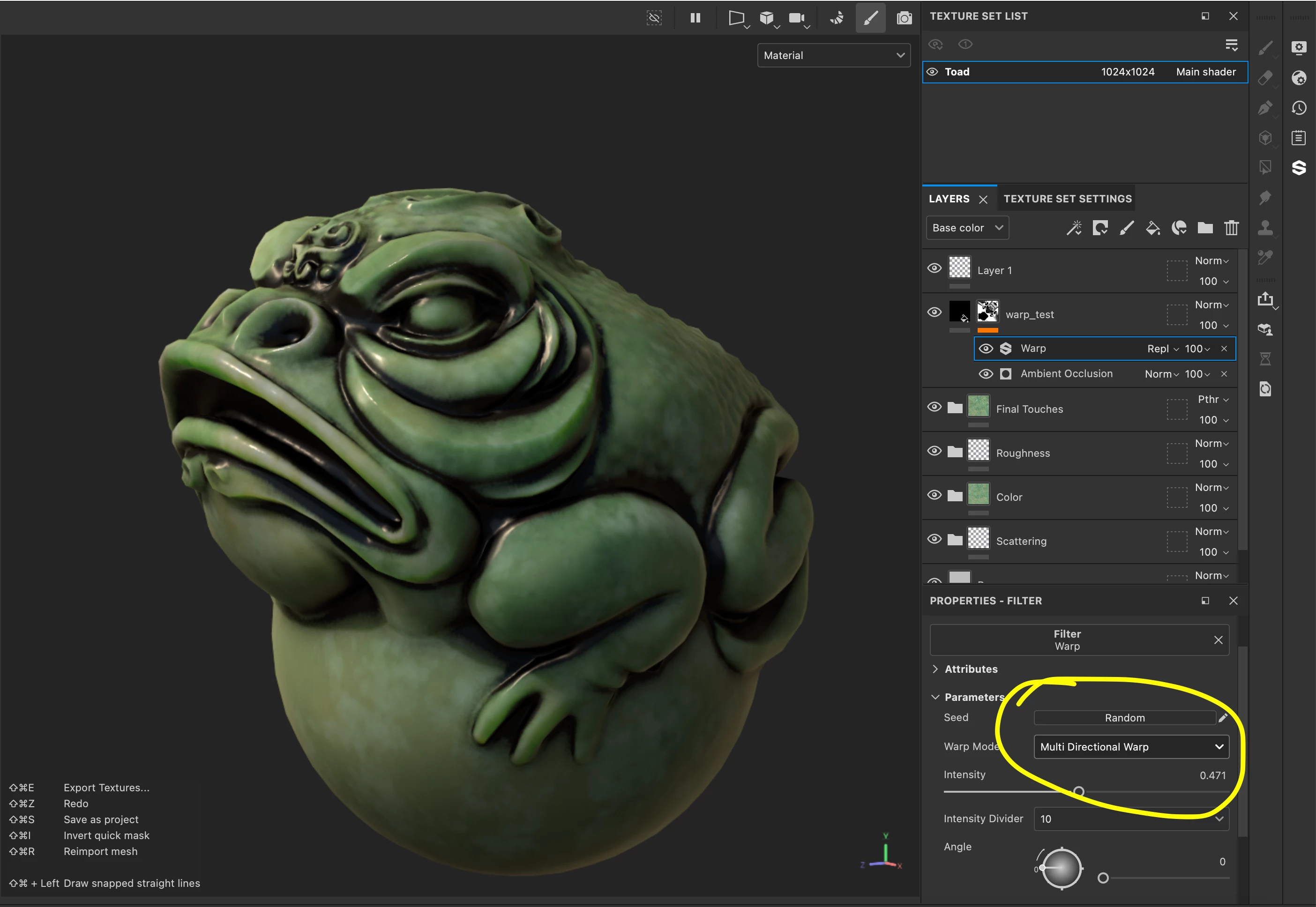The height and width of the screenshot is (907, 1316).
Task: Switch to Texture Set Settings tab
Action: click(1067, 199)
